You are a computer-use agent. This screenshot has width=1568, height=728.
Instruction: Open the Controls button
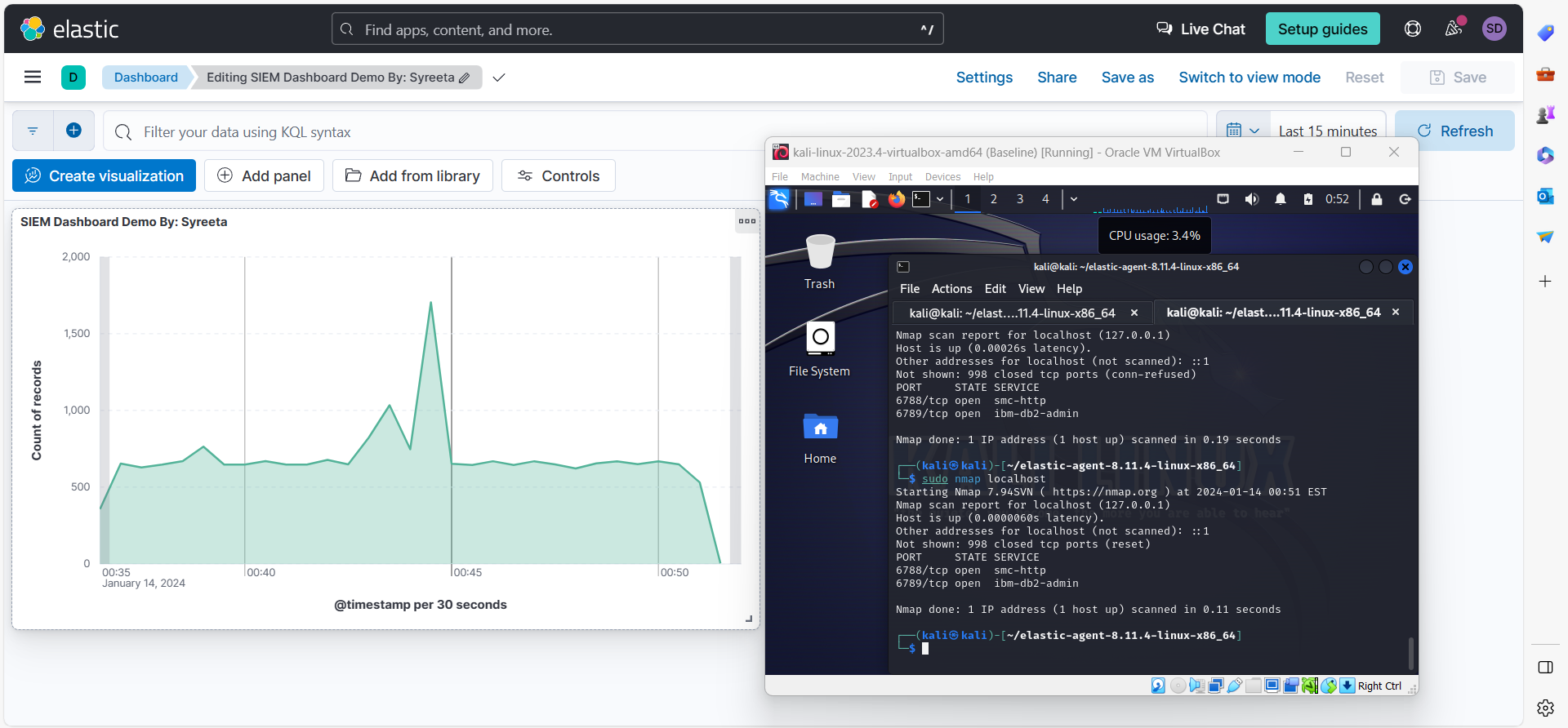click(x=559, y=175)
